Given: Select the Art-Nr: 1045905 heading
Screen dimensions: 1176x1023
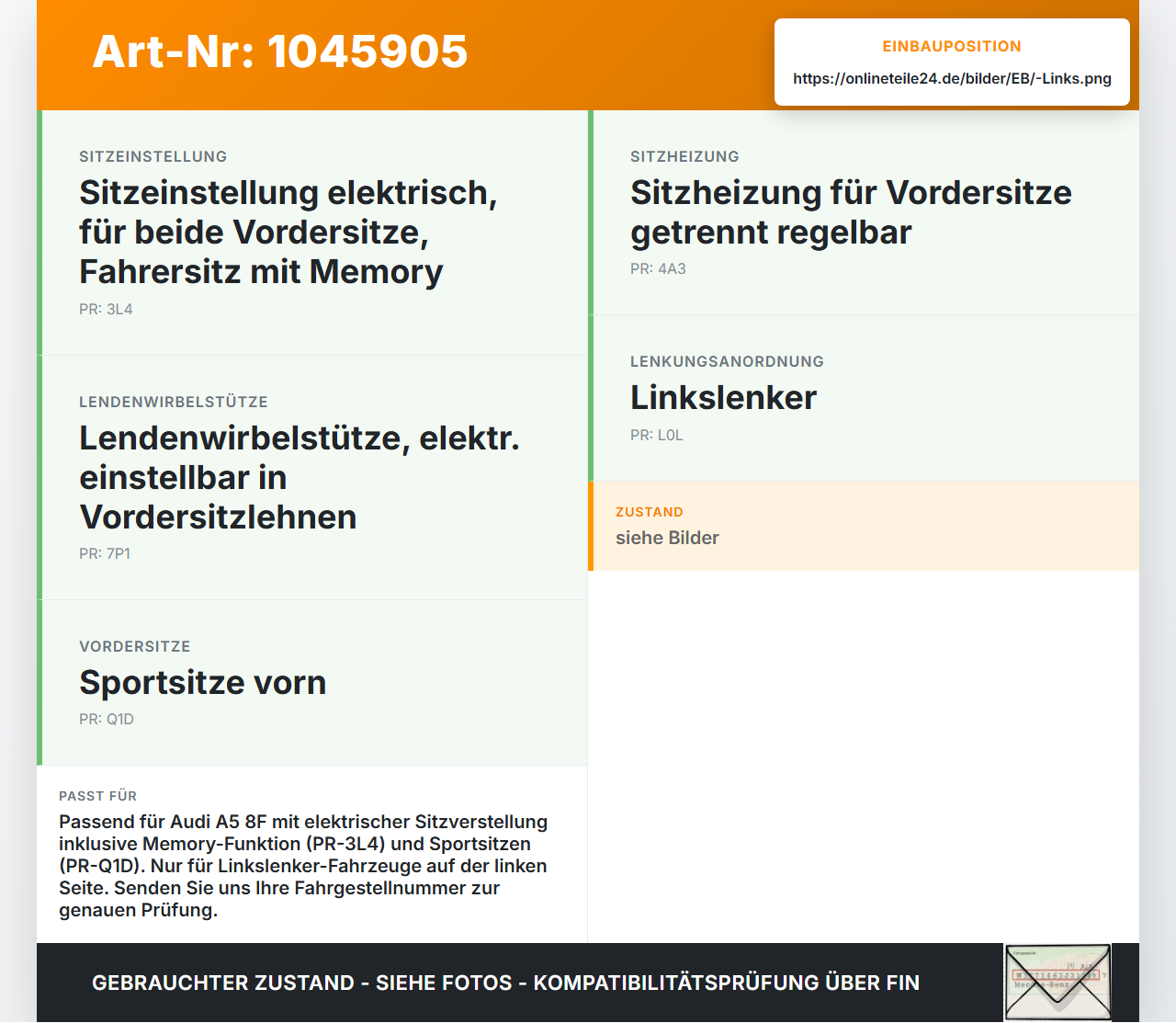Looking at the screenshot, I should (280, 51).
